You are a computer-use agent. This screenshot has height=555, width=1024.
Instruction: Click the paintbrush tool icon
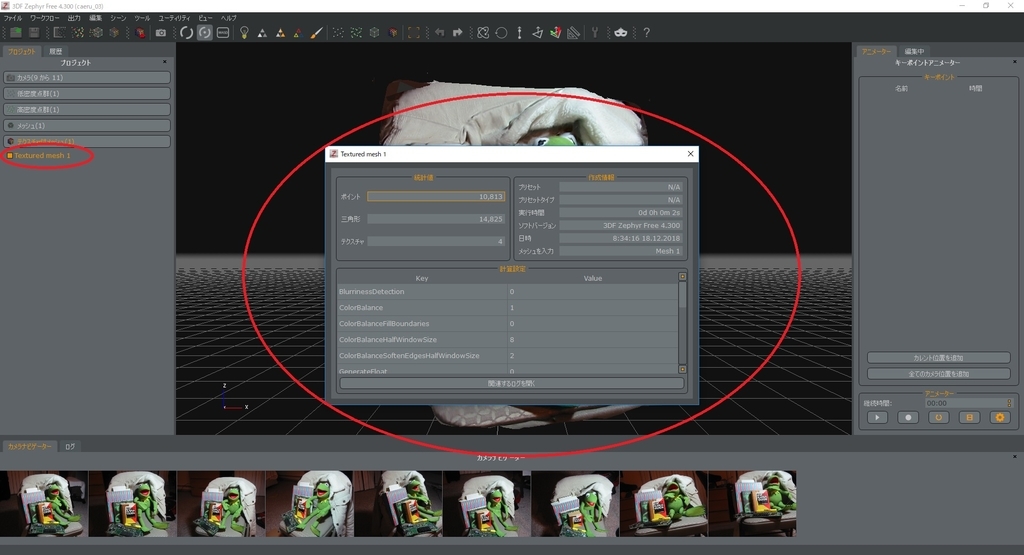point(316,33)
